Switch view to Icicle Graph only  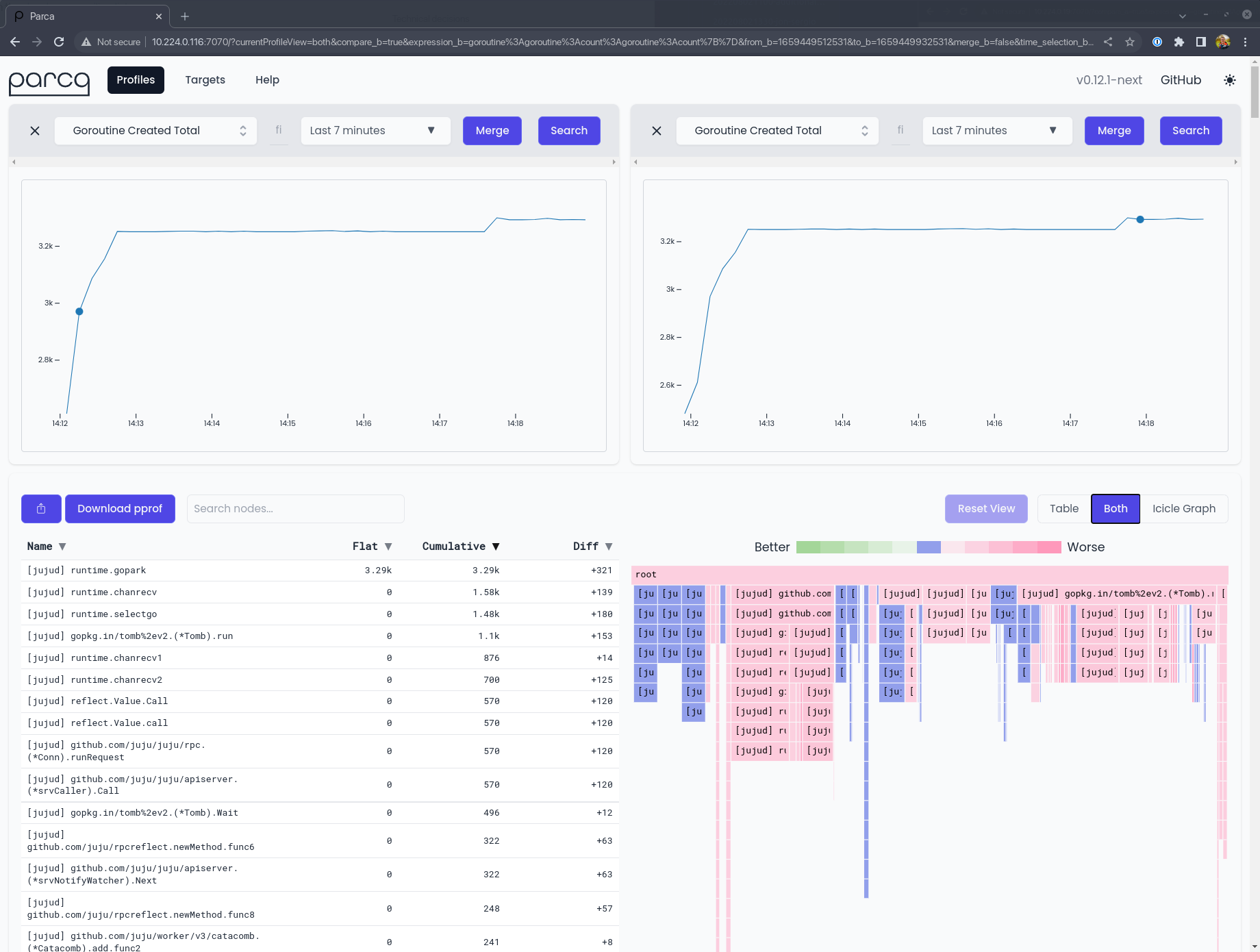(1183, 509)
